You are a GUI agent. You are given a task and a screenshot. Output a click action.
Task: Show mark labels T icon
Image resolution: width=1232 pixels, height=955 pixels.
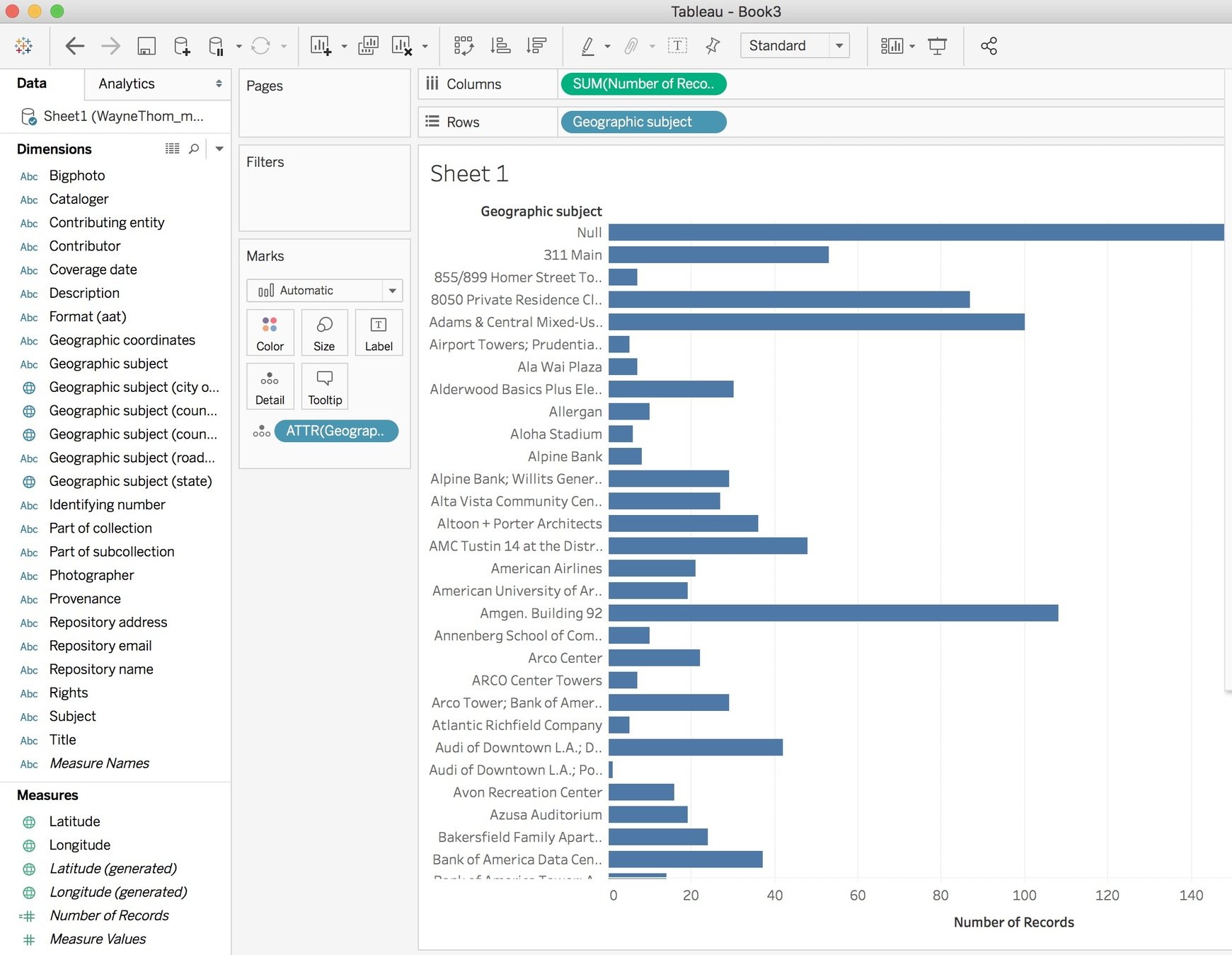coord(677,46)
